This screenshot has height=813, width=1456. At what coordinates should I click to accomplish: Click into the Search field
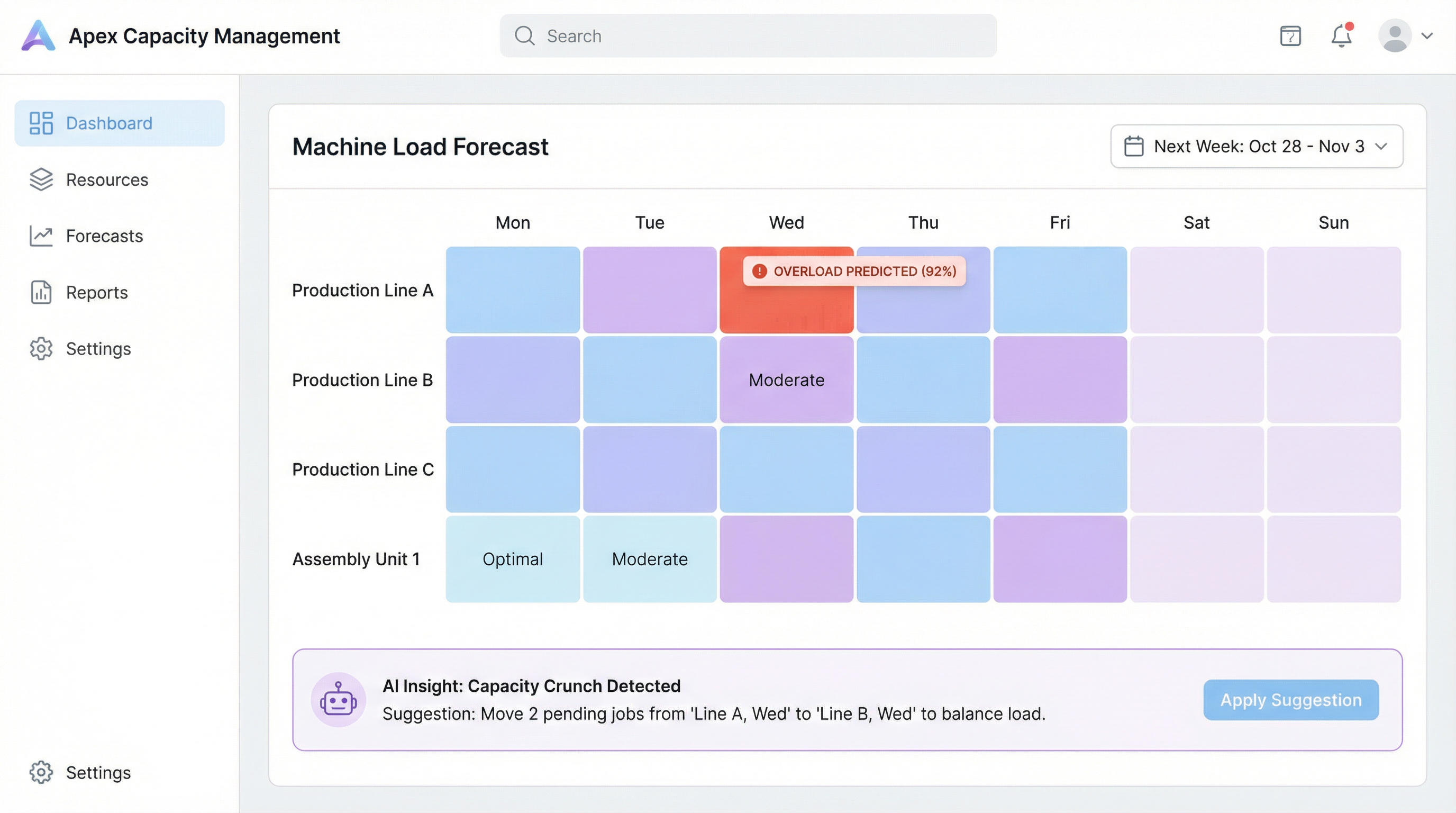[x=747, y=36]
